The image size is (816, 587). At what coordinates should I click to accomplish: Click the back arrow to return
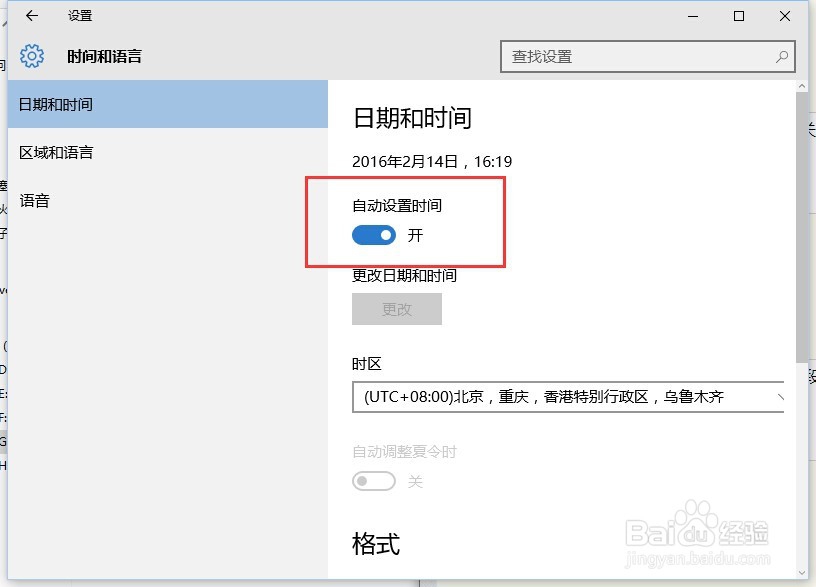pos(31,15)
